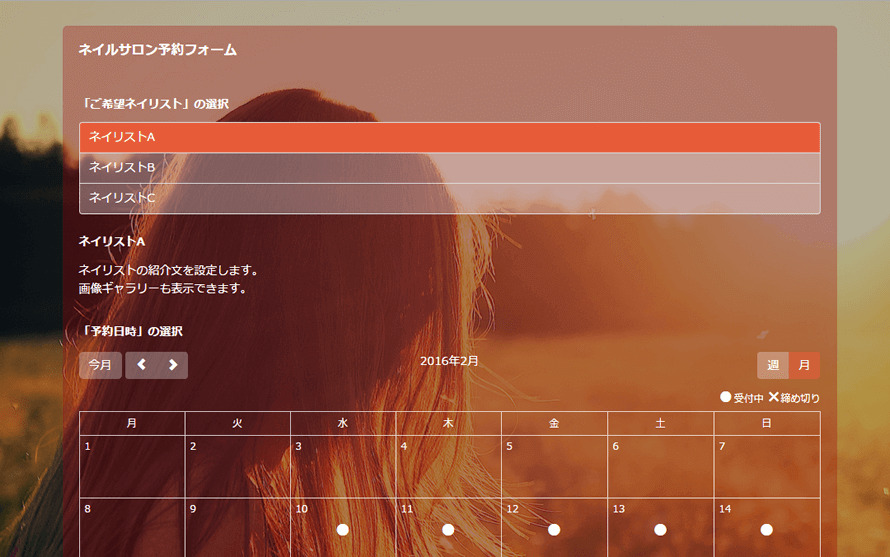Click the February 3 calendar cell
The width and height of the screenshot is (890, 557).
click(343, 467)
